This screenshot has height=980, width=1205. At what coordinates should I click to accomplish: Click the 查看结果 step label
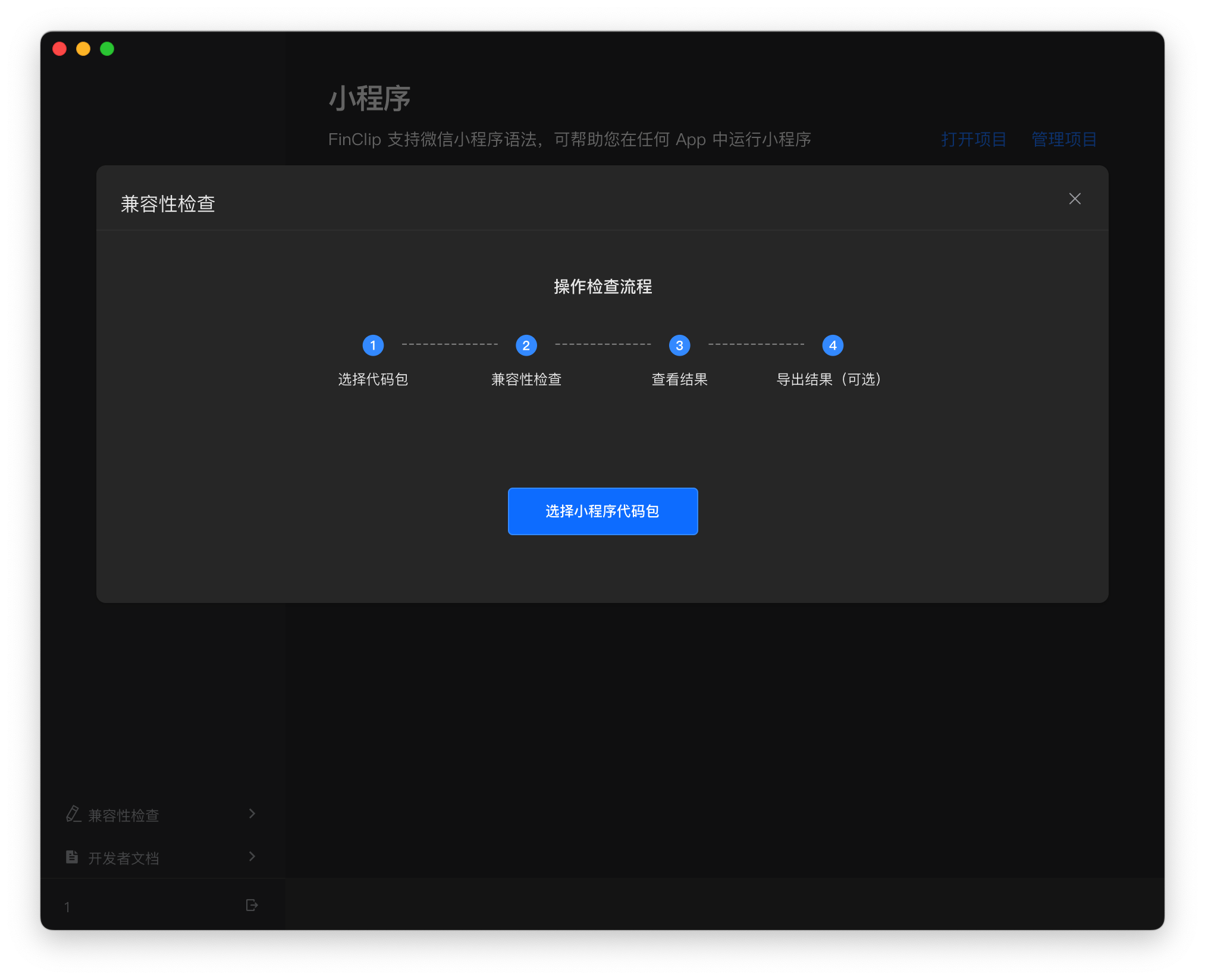[x=679, y=379]
